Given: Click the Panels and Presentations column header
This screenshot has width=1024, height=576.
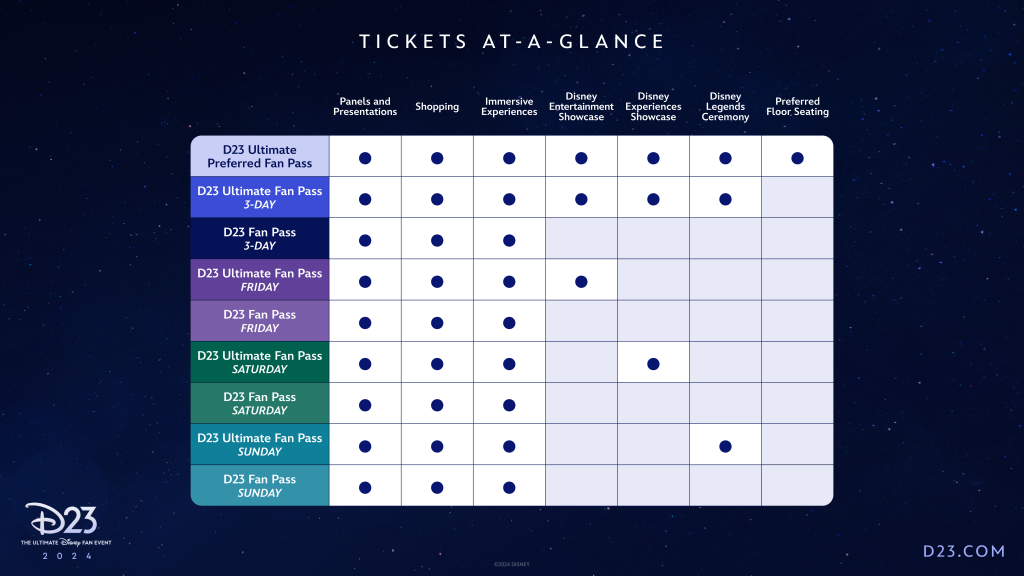Looking at the screenshot, I should (x=365, y=107).
